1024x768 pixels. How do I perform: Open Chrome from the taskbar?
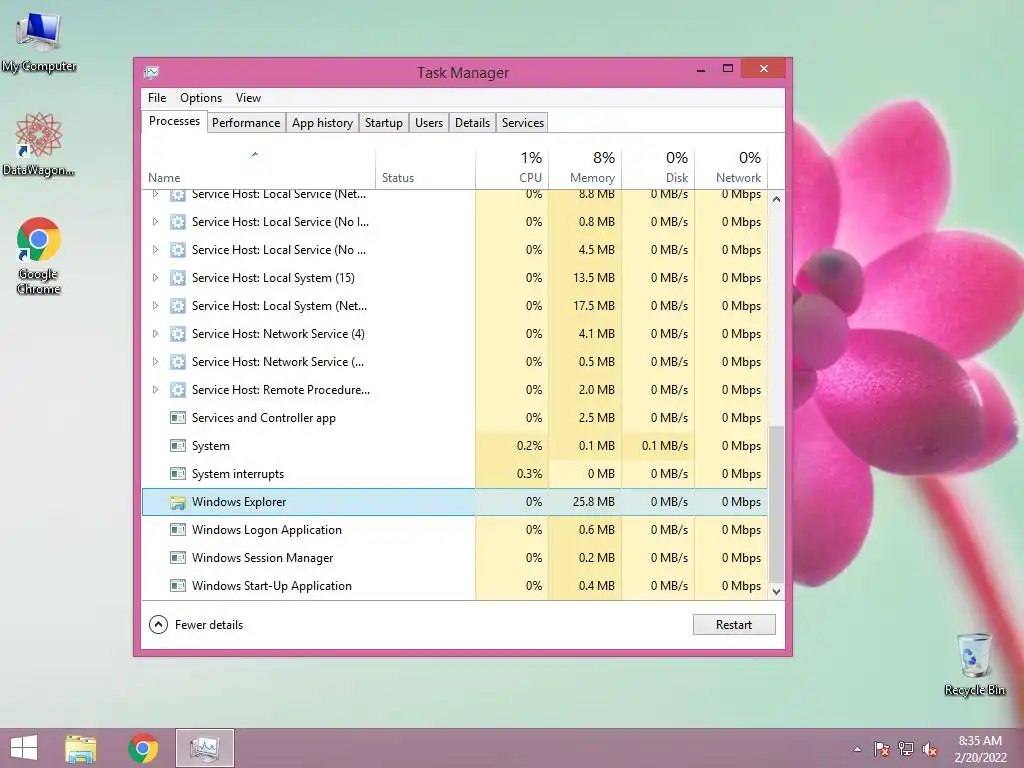tap(143, 748)
